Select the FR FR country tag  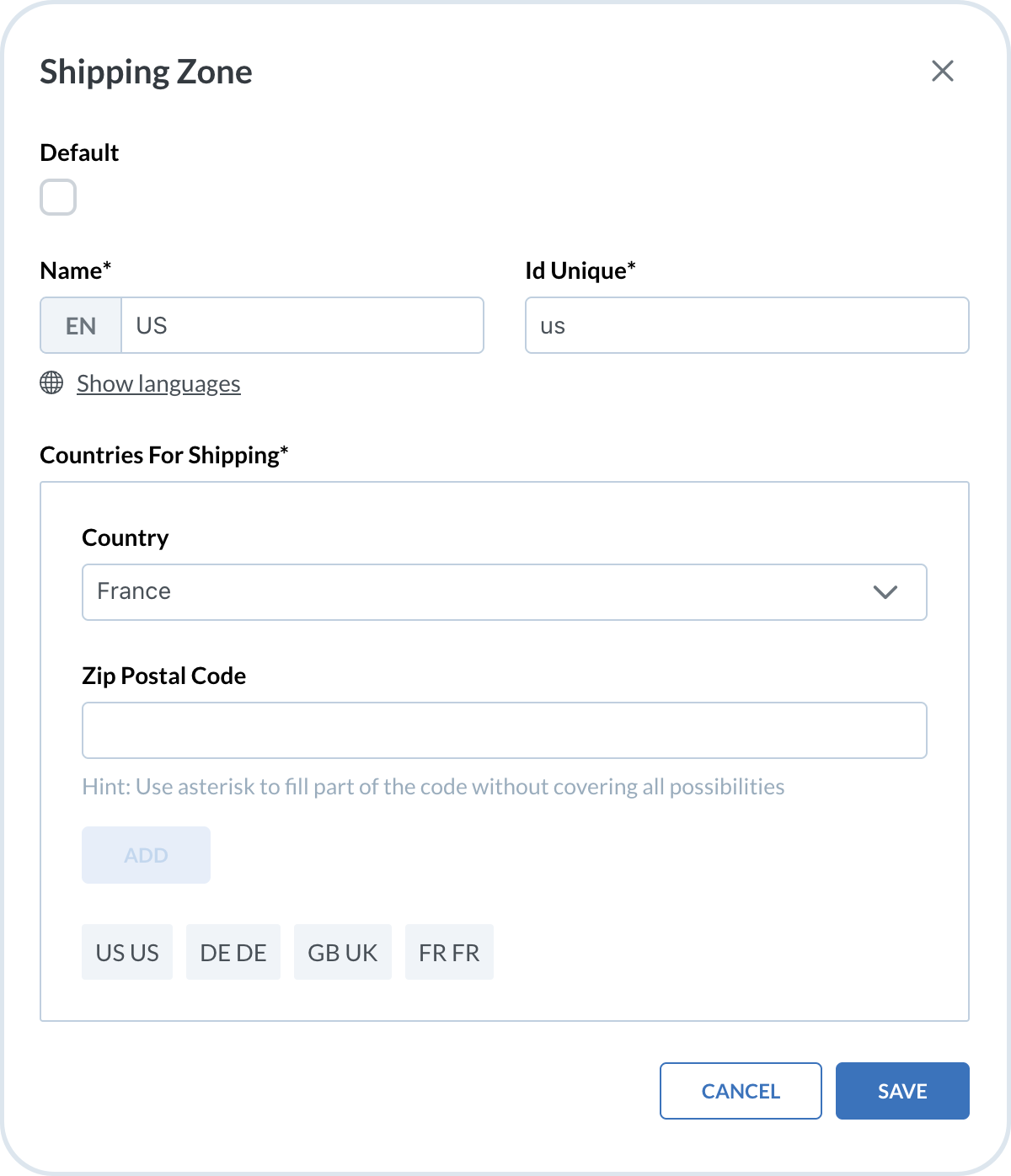coord(449,953)
